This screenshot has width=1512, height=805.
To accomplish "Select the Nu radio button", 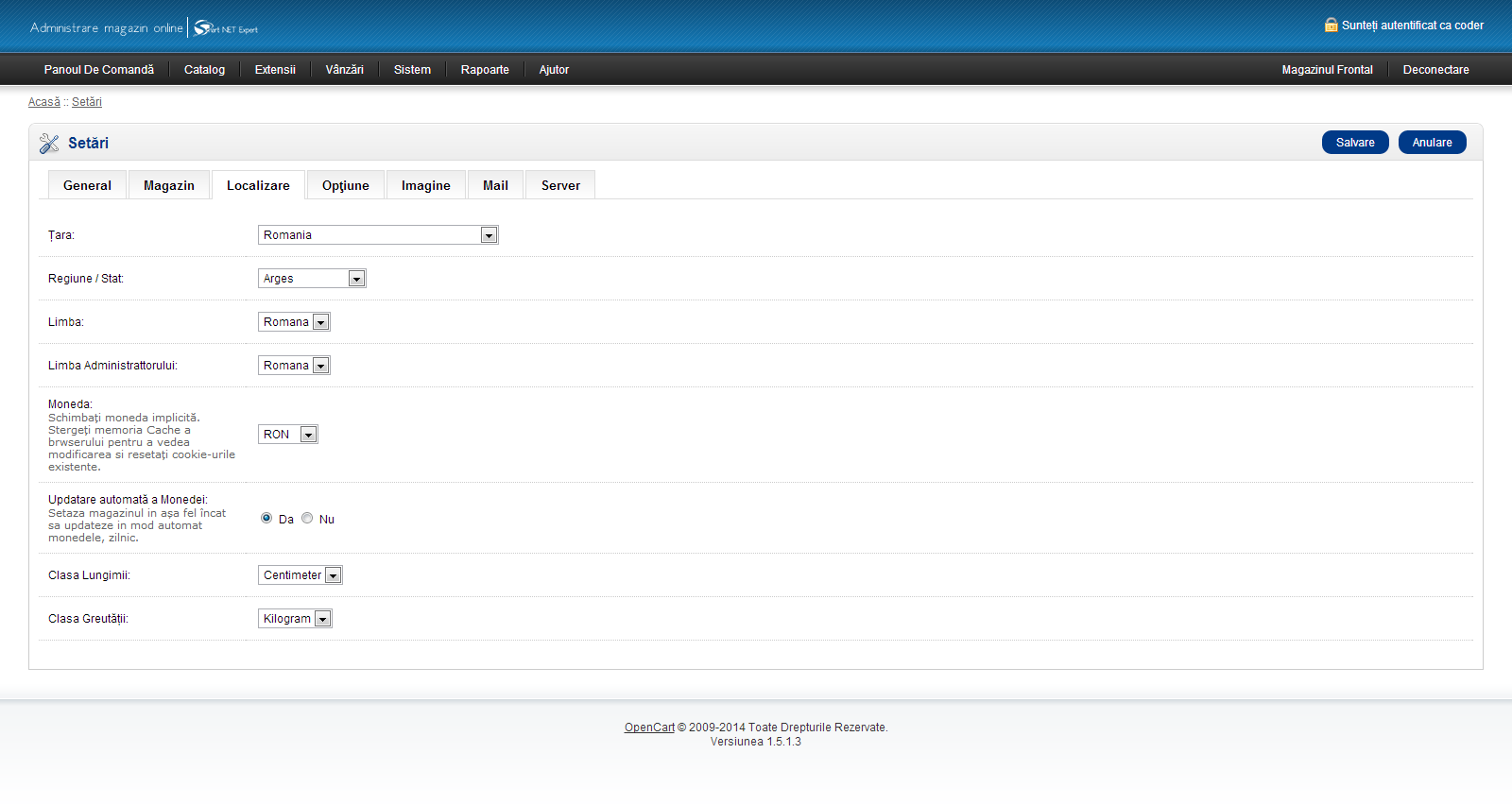I will tap(307, 518).
